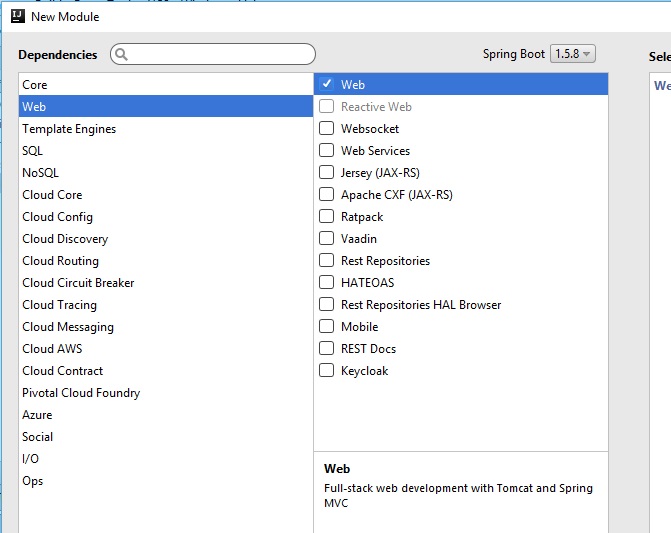Select the I/O category
The image size is (671, 533).
click(x=166, y=459)
